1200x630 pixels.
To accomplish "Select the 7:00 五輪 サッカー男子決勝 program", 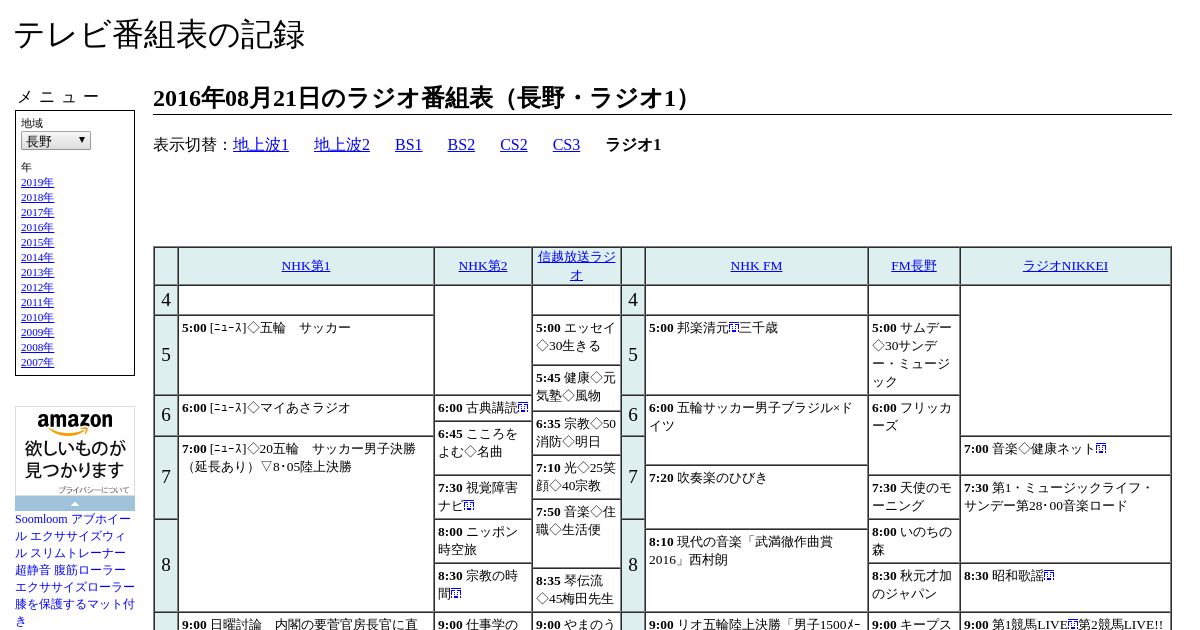I will [306, 524].
